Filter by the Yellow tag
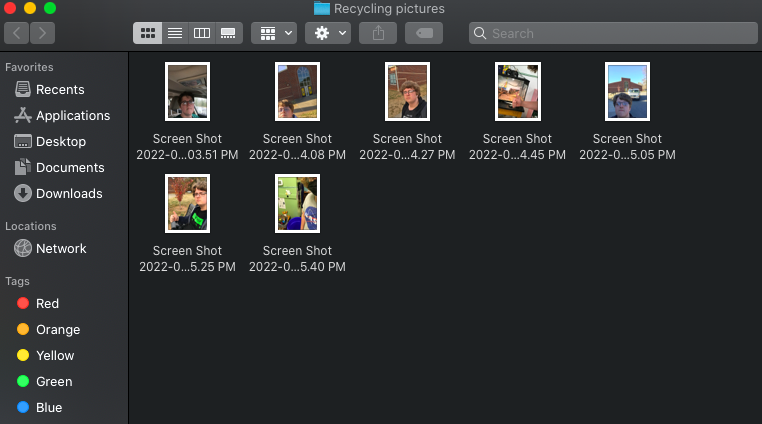The width and height of the screenshot is (762, 424). (46, 355)
